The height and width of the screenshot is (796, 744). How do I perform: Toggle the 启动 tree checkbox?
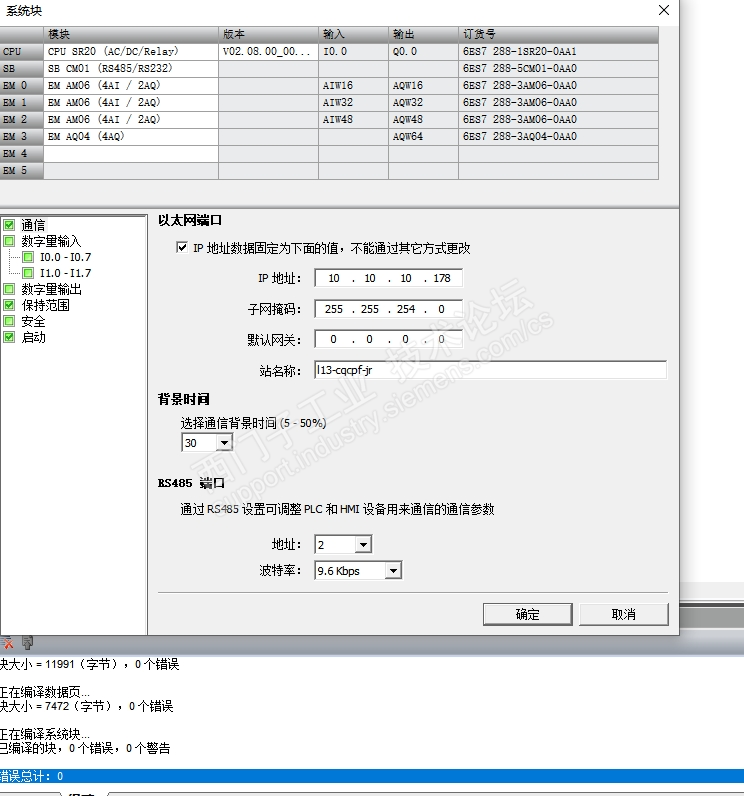[x=9, y=337]
